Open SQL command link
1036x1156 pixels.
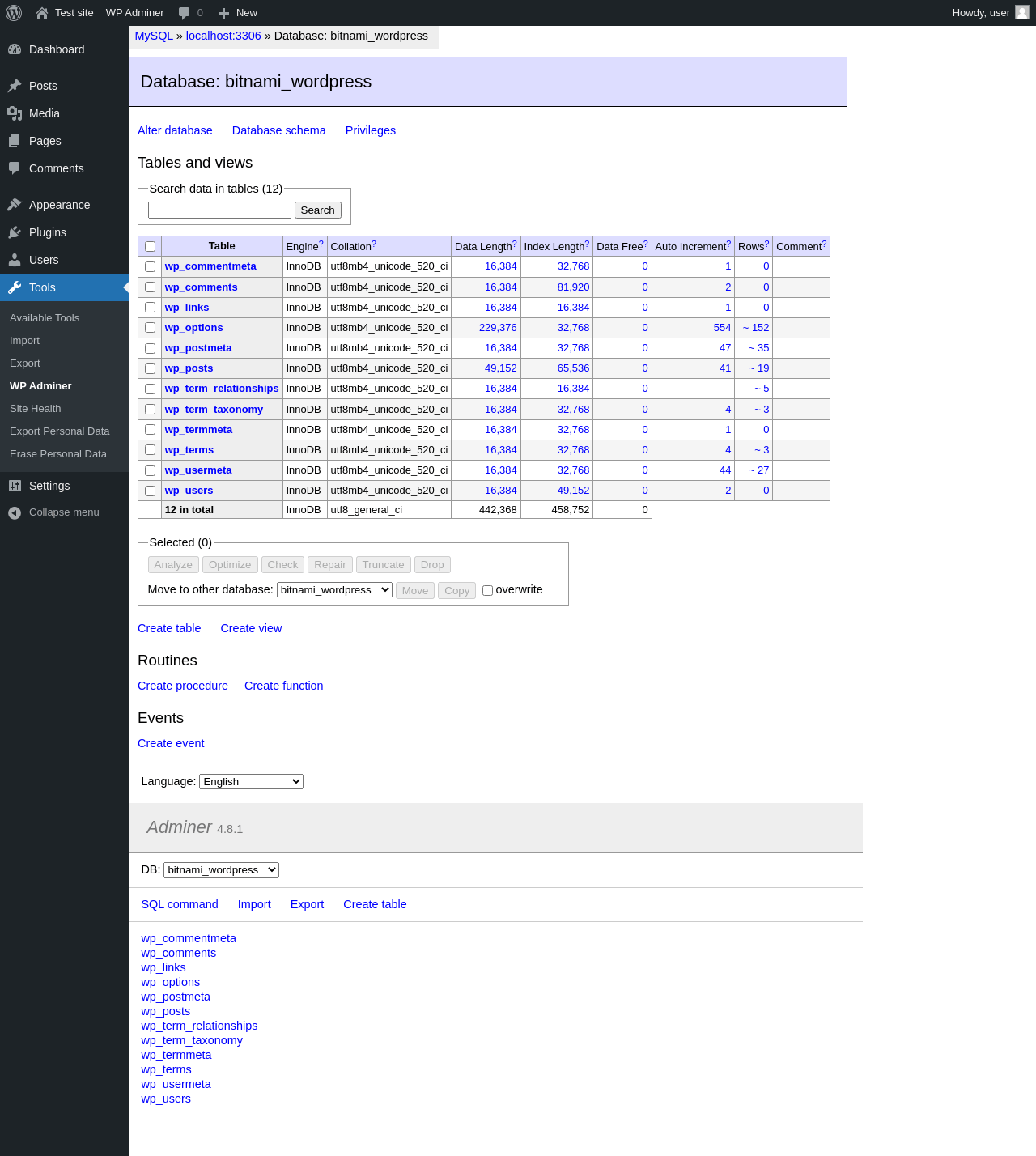coord(180,904)
